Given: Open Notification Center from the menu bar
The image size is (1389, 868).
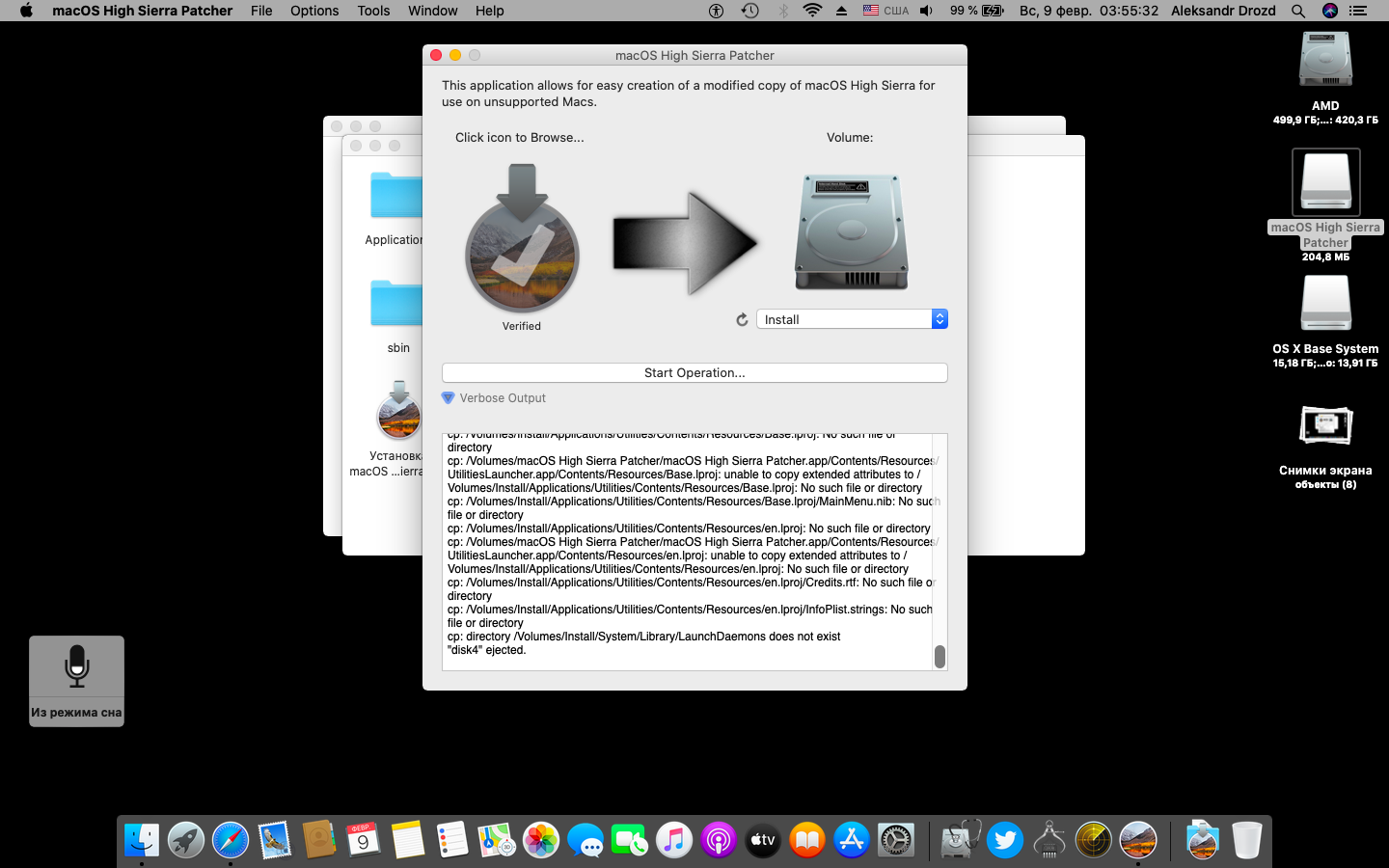Looking at the screenshot, I should 1358,11.
